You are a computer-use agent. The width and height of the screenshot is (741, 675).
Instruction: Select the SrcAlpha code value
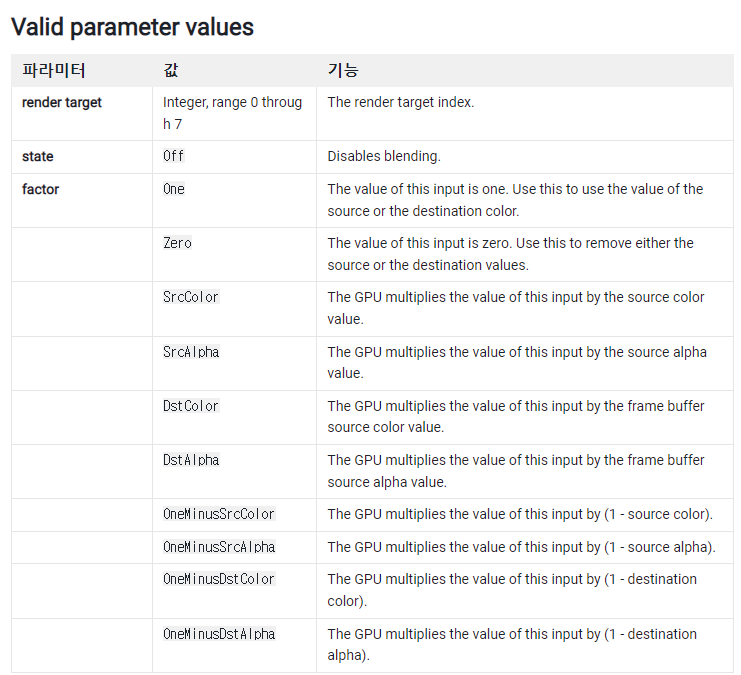click(x=191, y=352)
